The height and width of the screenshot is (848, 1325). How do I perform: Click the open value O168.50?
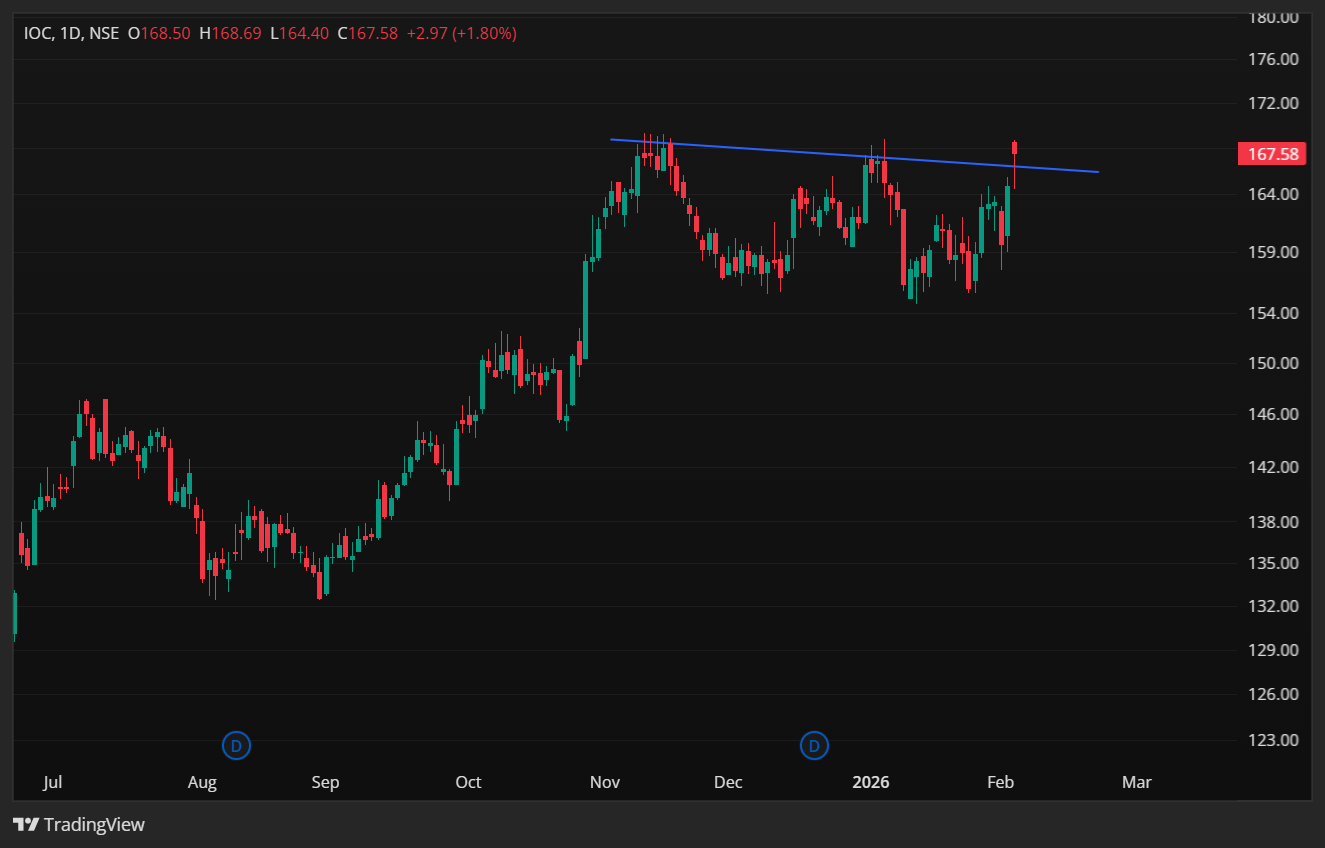click(159, 33)
